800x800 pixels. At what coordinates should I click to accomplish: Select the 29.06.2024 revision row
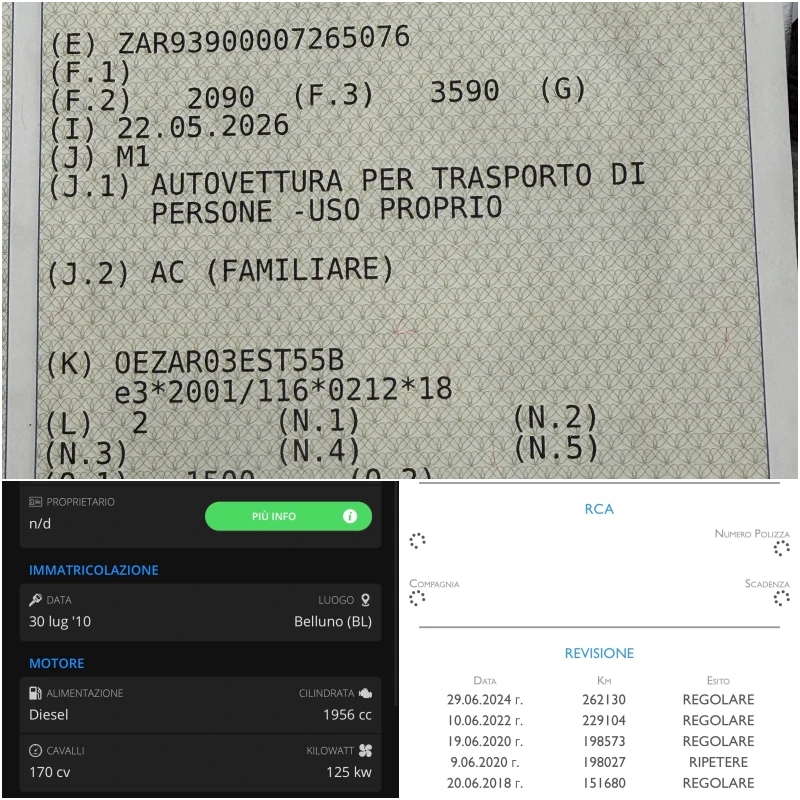601,699
